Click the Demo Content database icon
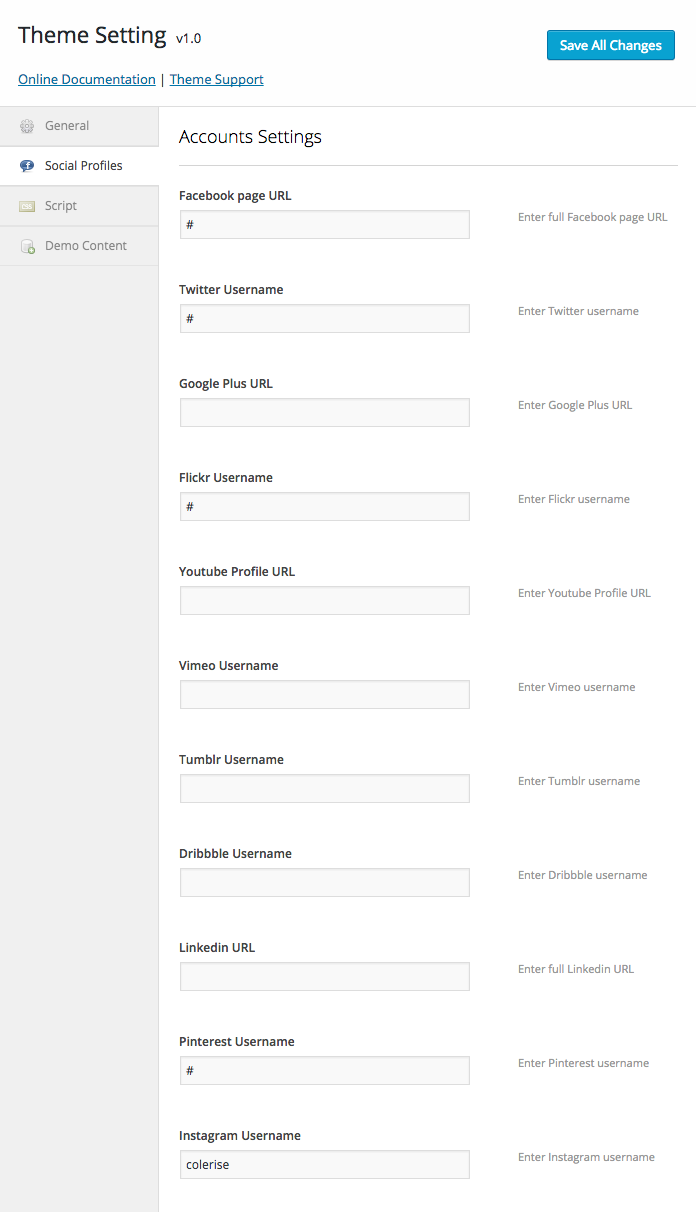Image resolution: width=696 pixels, height=1212 pixels. pos(27,246)
